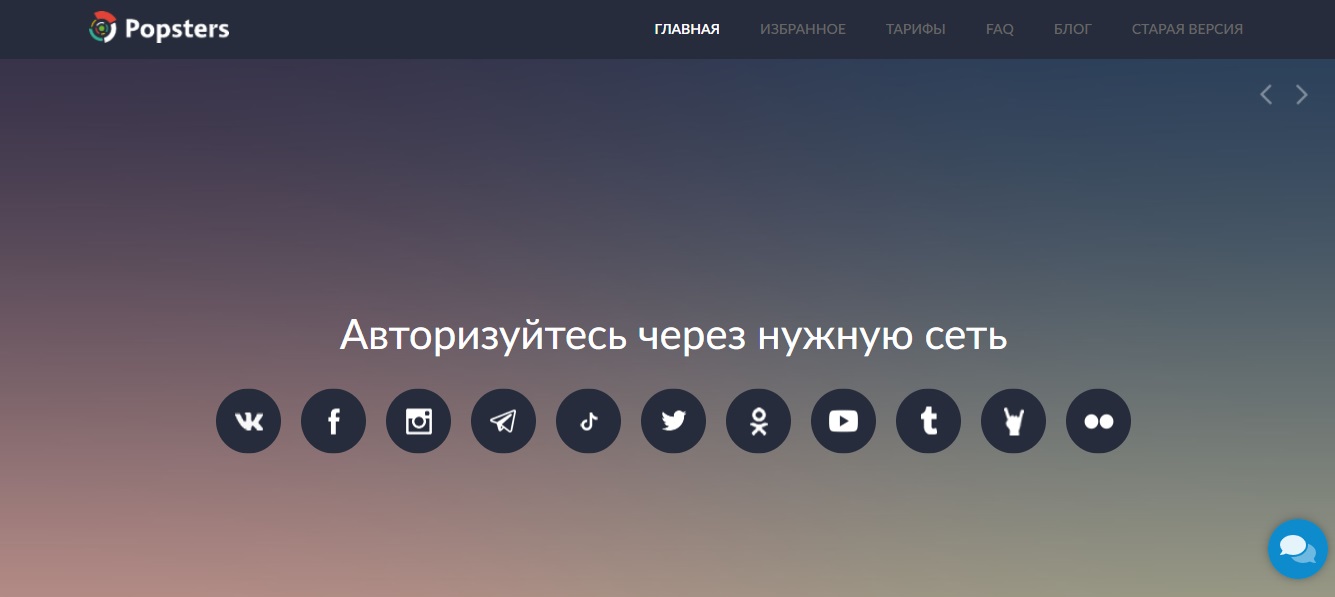Authorize using the Twitter bird icon
The height and width of the screenshot is (597, 1335).
click(x=673, y=421)
